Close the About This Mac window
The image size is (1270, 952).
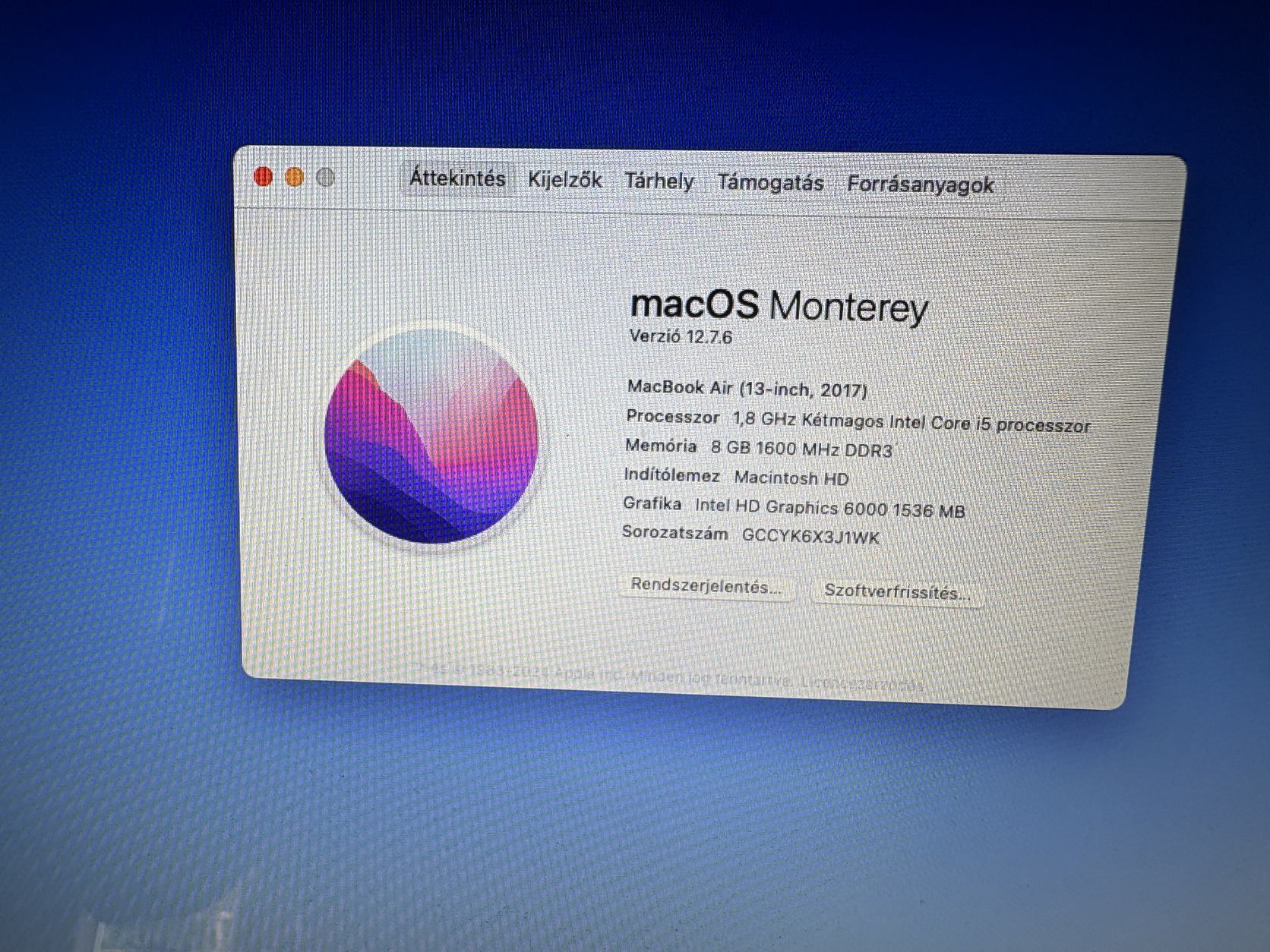[263, 177]
